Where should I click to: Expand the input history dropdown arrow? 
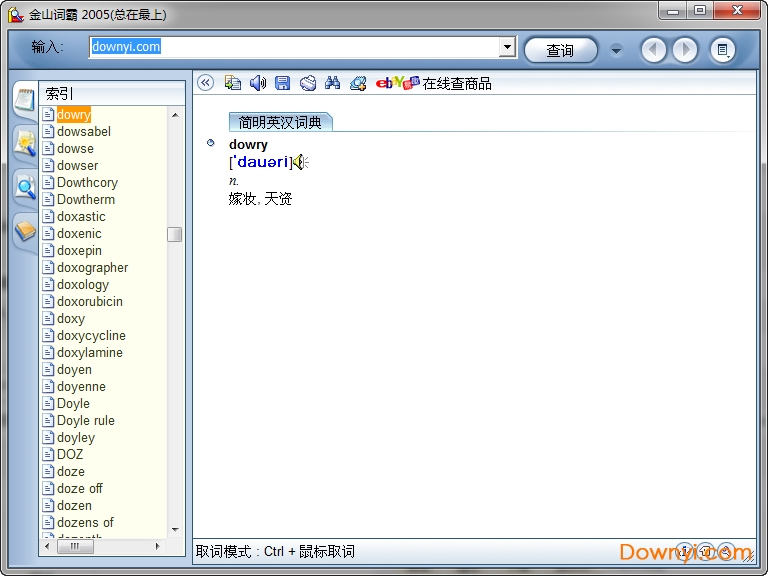point(507,47)
